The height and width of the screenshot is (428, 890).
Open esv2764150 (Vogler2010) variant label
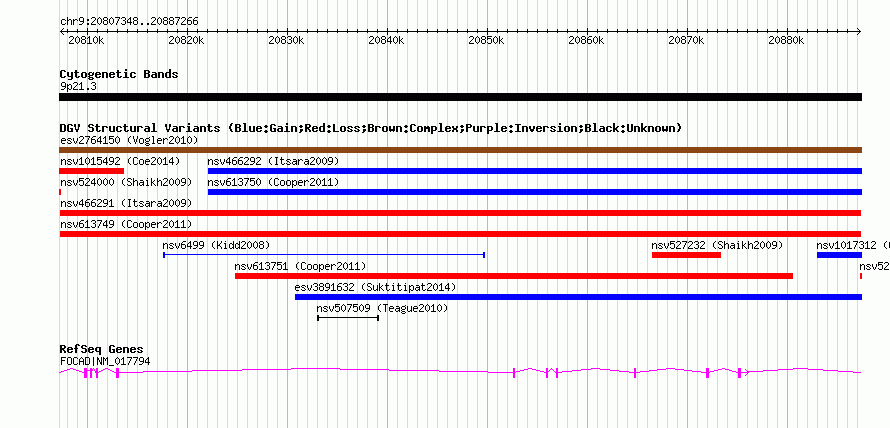coord(129,140)
